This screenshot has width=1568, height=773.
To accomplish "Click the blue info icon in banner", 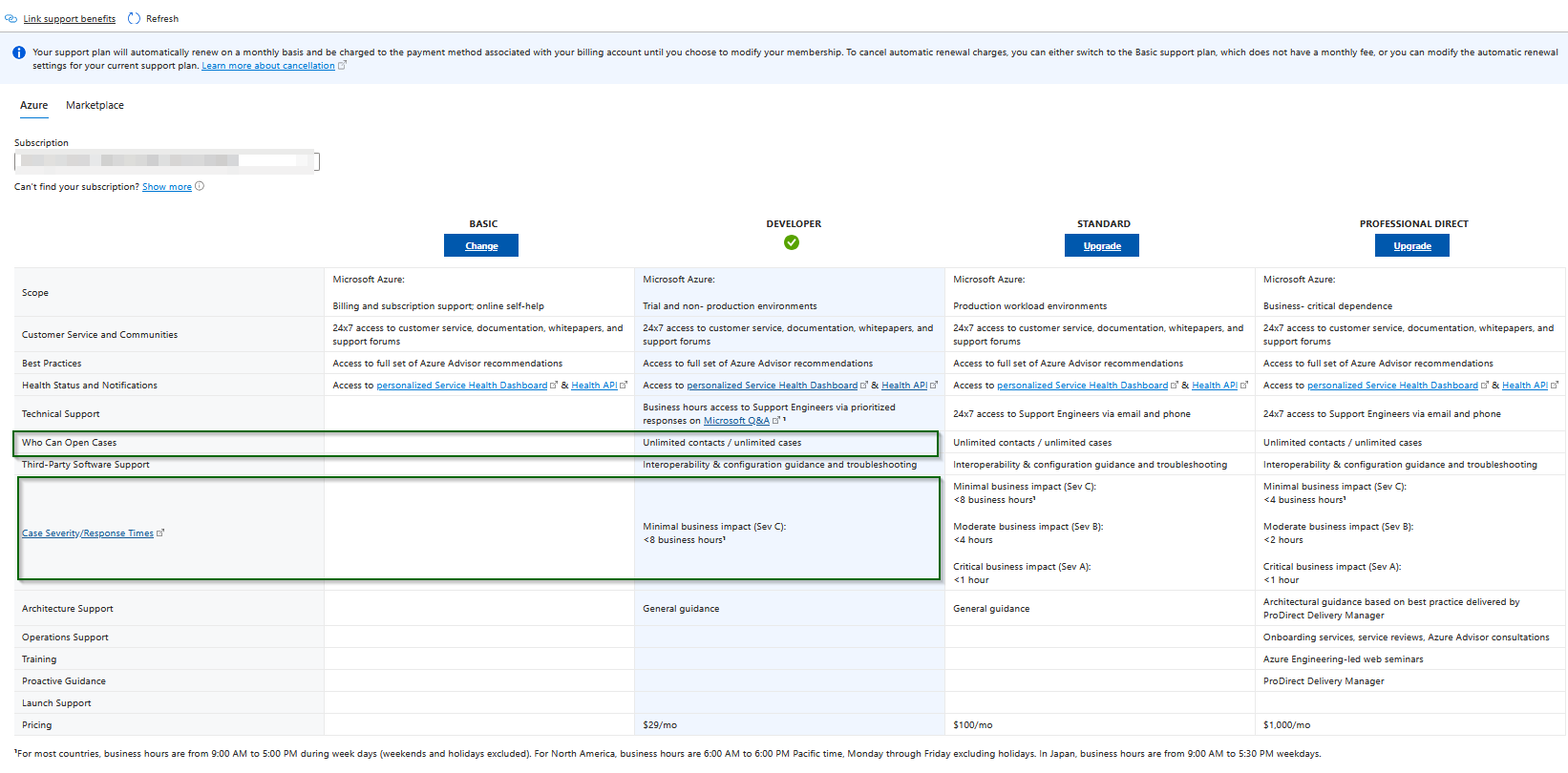I will tap(19, 52).
